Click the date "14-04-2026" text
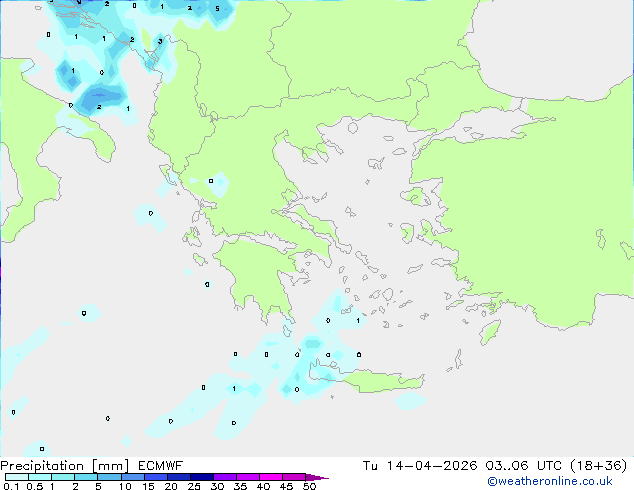Screen dimensions: 634x490 pos(432,466)
